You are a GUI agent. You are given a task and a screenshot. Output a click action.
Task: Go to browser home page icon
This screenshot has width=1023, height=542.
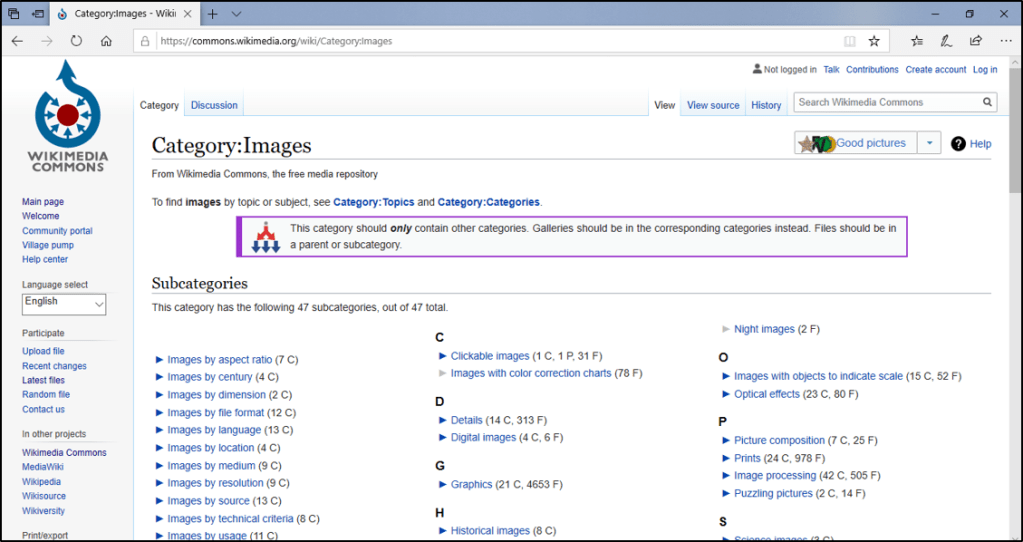coord(106,41)
